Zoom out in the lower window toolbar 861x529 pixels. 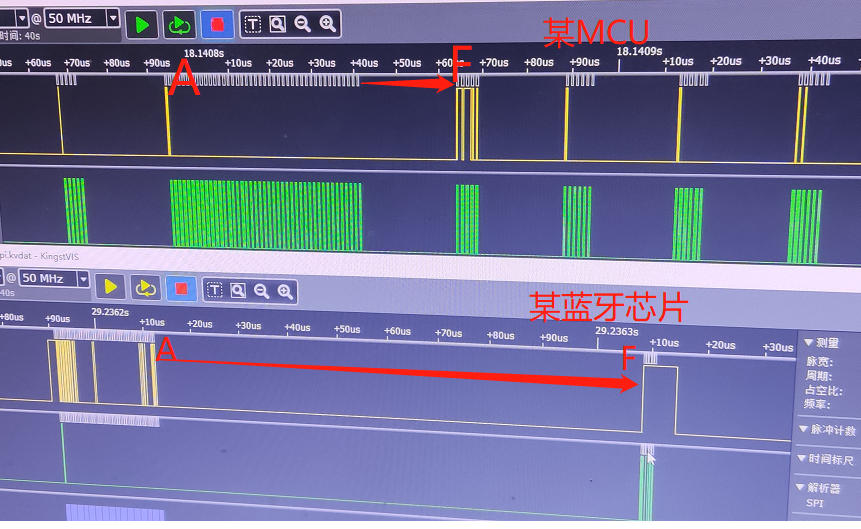[x=262, y=291]
